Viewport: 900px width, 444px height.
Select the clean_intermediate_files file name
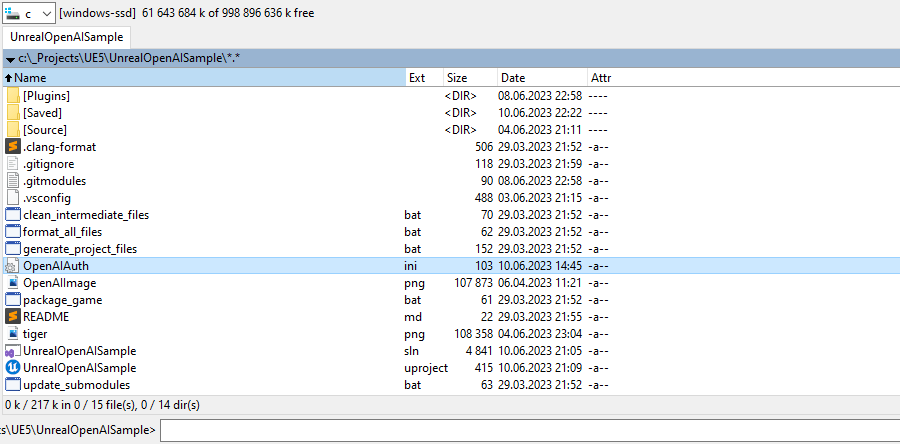[86, 215]
